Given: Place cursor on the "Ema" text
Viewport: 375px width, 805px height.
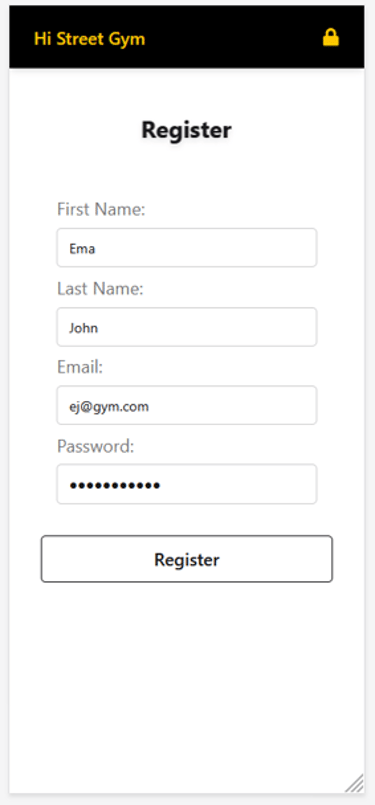Looking at the screenshot, I should 82,249.
